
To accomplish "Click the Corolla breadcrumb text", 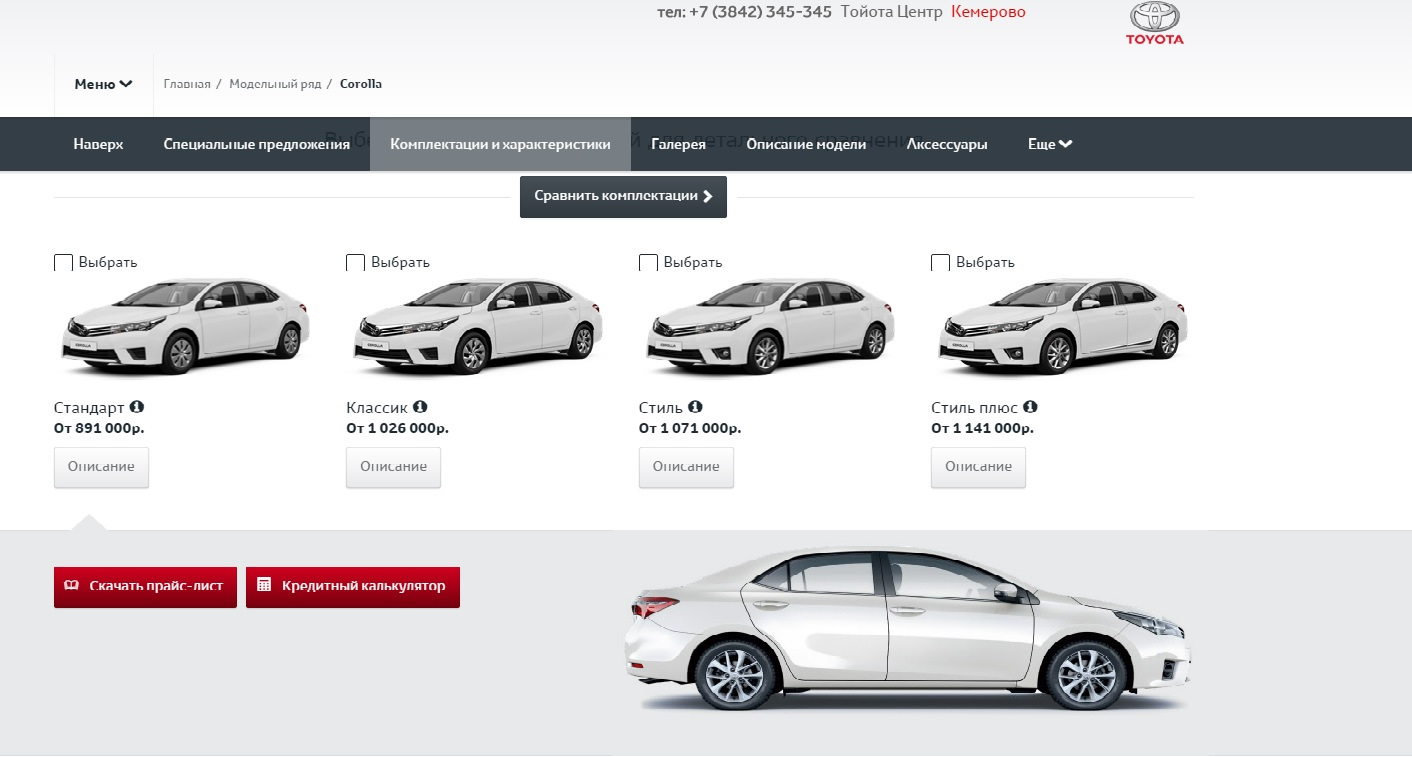I will (361, 84).
